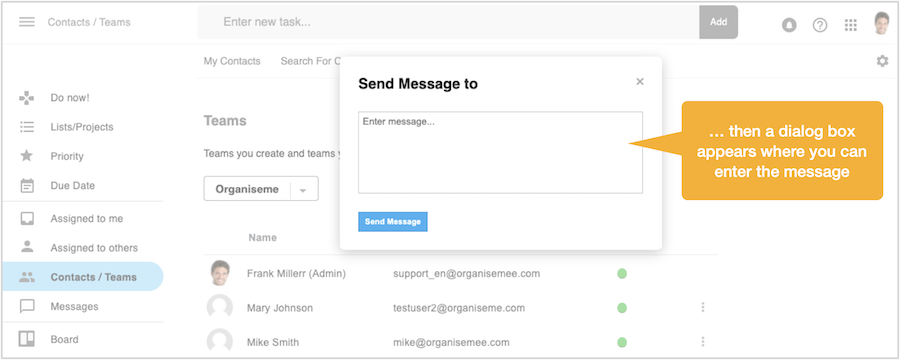900x360 pixels.
Task: Click Frank Millerr's profile photo
Action: tap(220, 273)
